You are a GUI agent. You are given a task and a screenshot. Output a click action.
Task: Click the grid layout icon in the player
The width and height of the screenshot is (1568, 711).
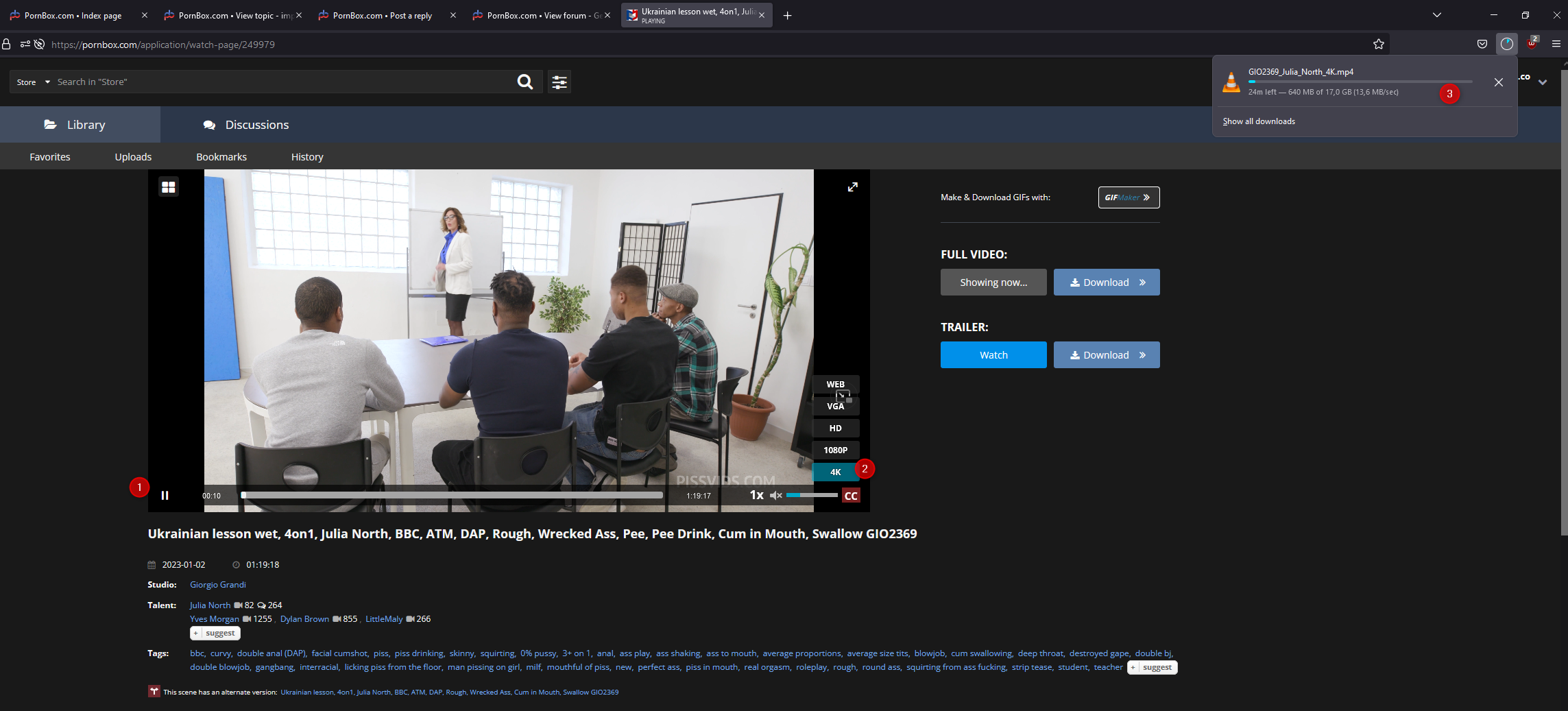pyautogui.click(x=169, y=187)
